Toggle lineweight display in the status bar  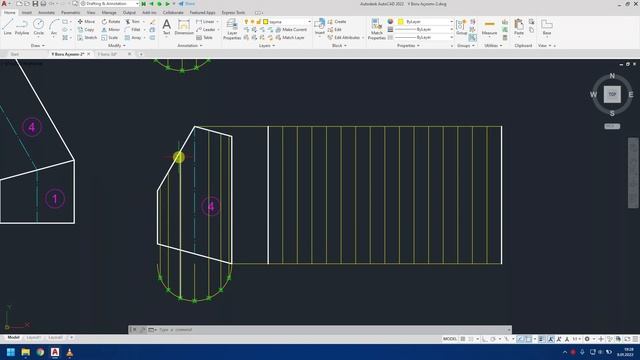click(x=542, y=339)
